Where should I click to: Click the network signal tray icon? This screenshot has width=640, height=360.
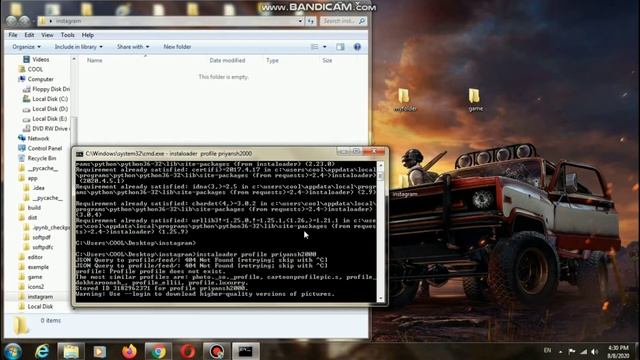tap(584, 351)
